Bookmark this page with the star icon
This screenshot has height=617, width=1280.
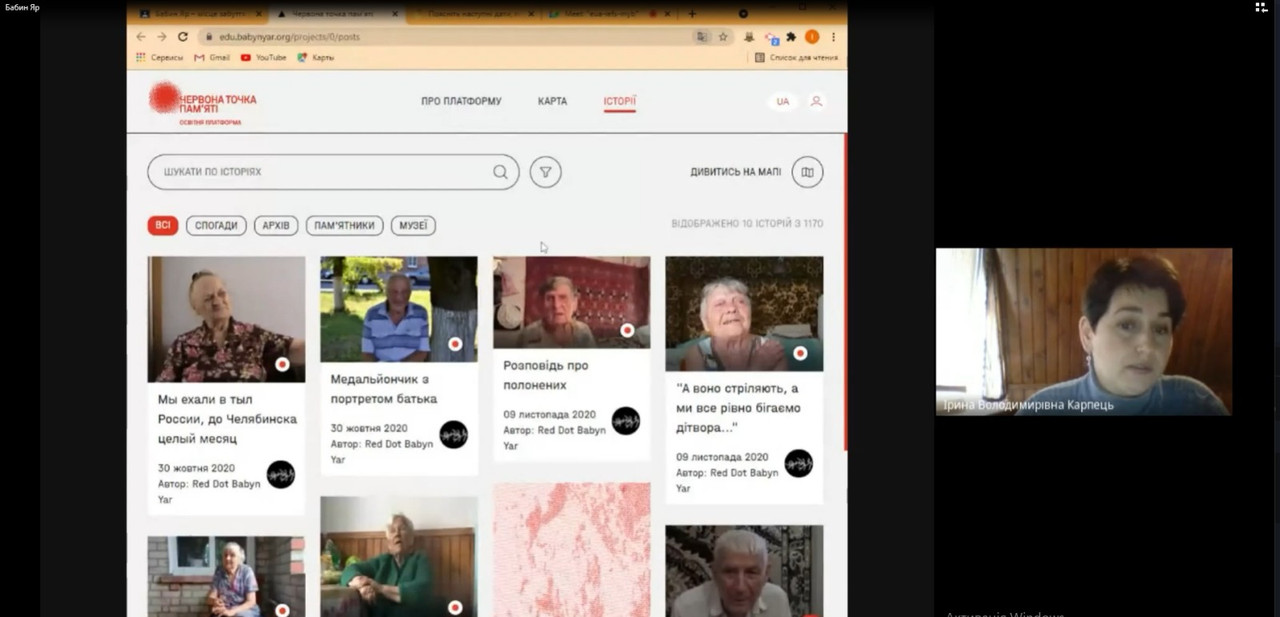point(723,37)
